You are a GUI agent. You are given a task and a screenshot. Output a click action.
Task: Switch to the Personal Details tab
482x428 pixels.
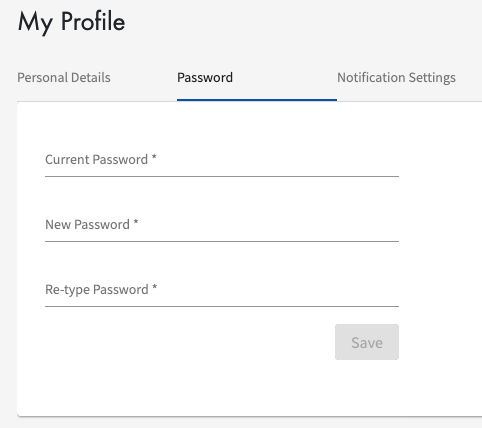(64, 78)
